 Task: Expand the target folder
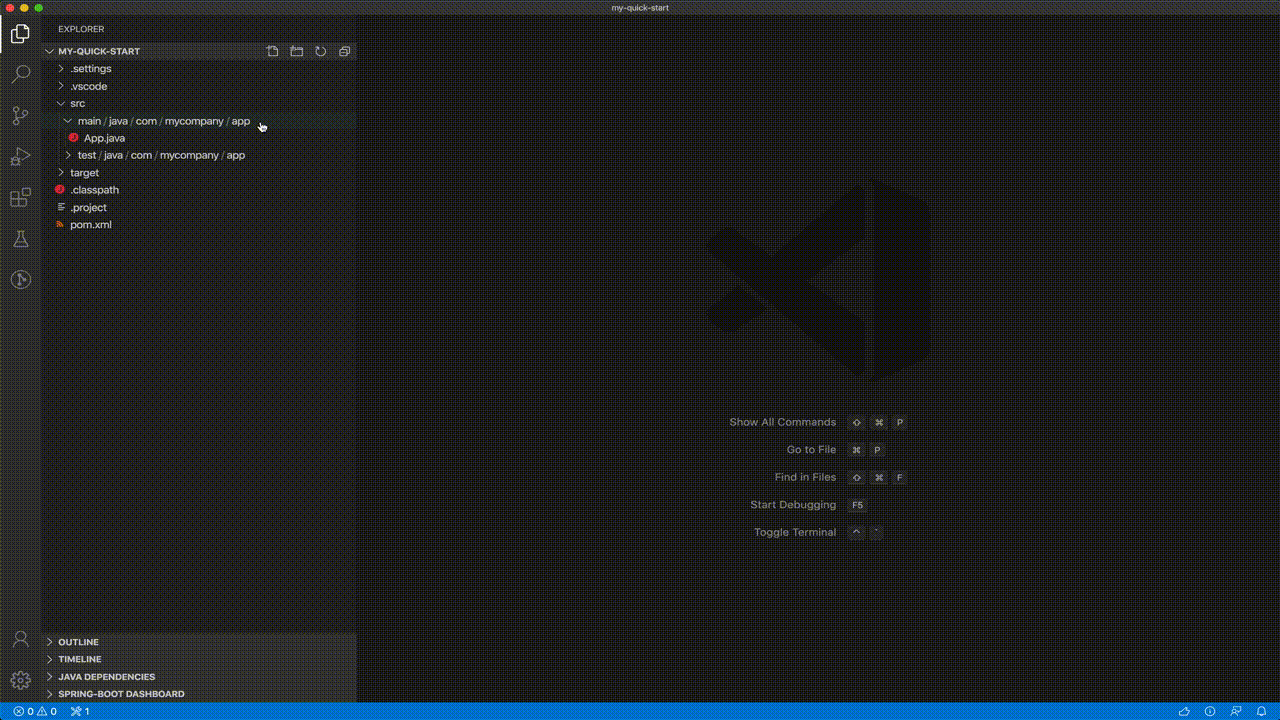tap(61, 172)
